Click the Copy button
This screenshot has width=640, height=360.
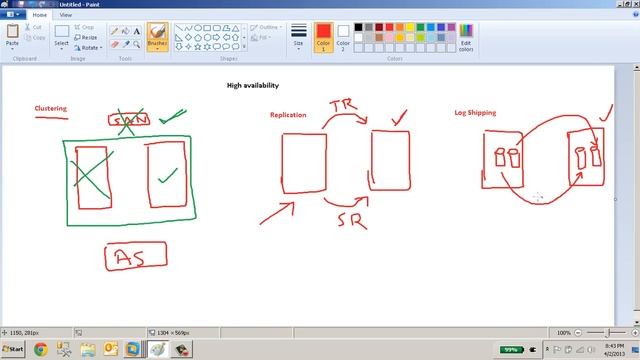[x=35, y=38]
